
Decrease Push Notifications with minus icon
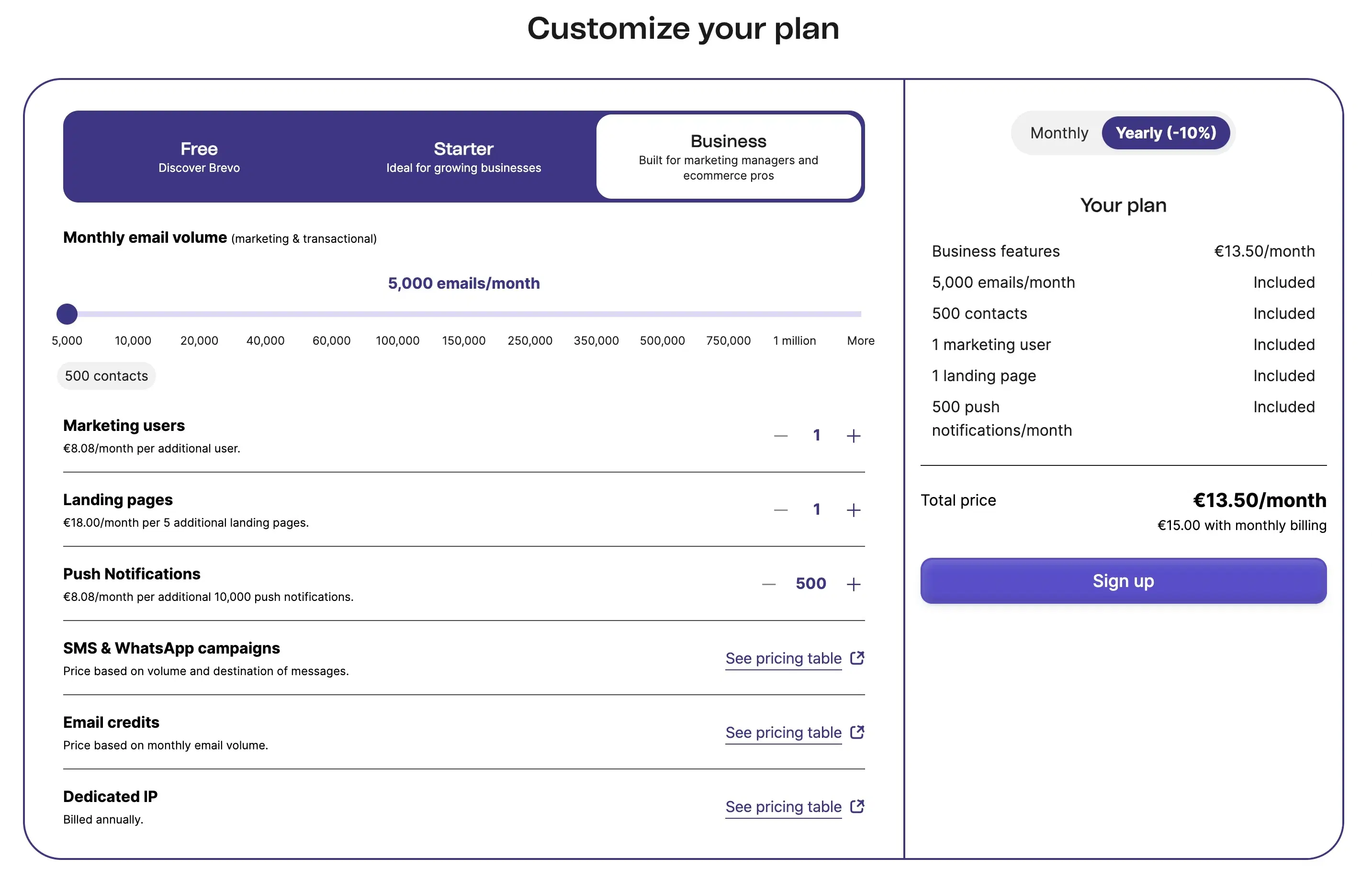pyautogui.click(x=768, y=584)
